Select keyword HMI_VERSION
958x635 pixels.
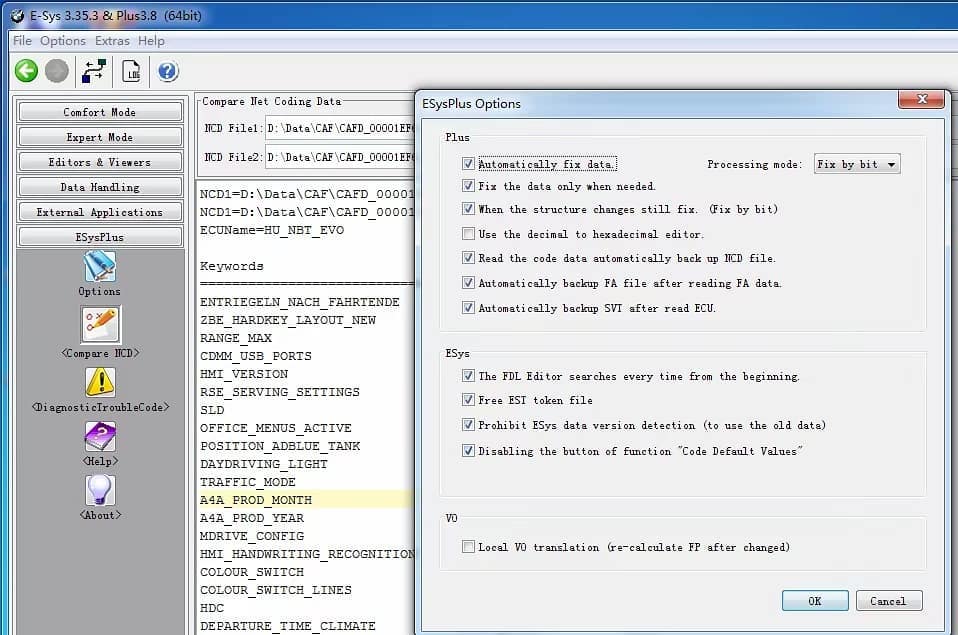click(244, 373)
